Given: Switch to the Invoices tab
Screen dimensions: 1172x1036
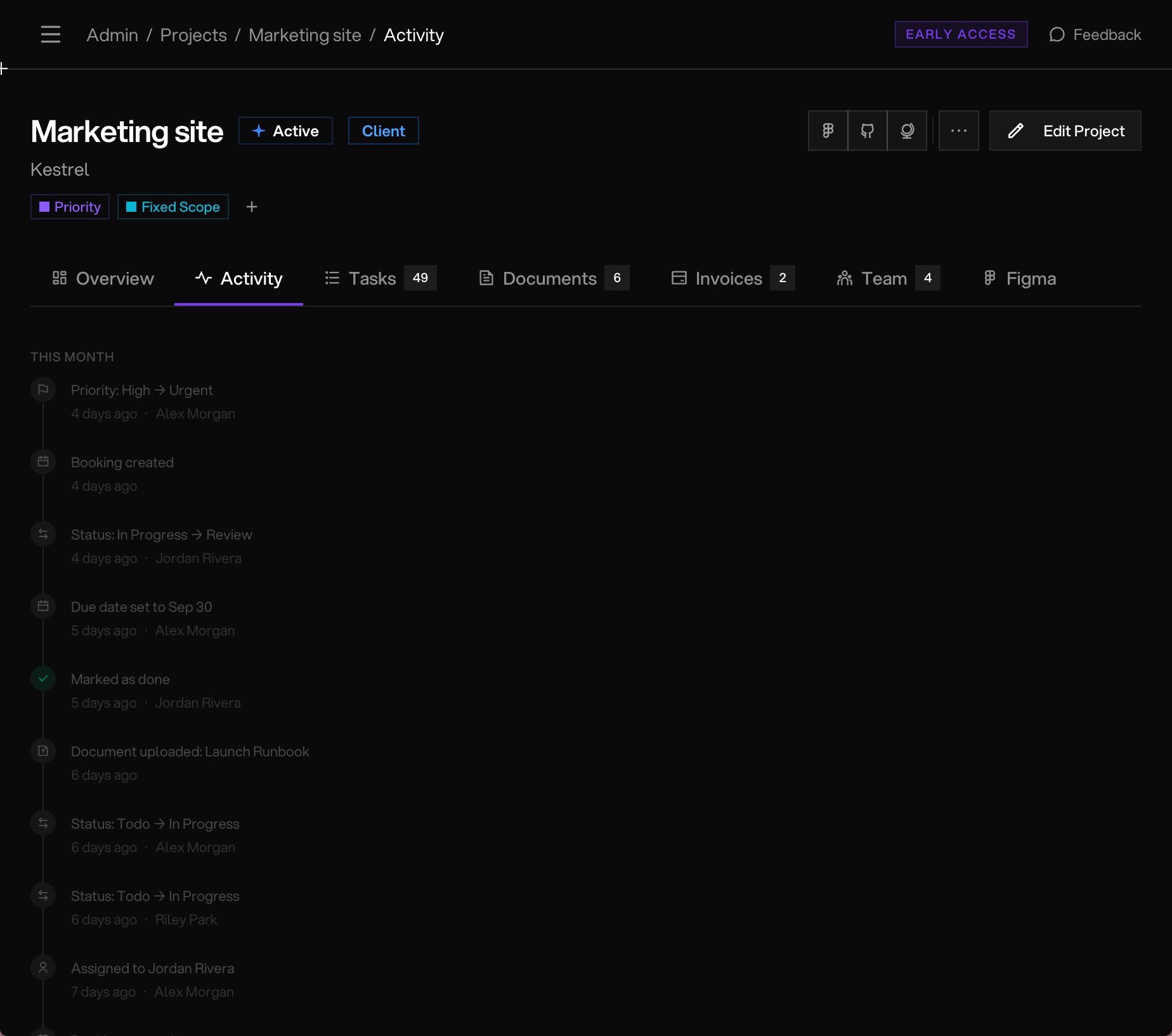Looking at the screenshot, I should 732,278.
